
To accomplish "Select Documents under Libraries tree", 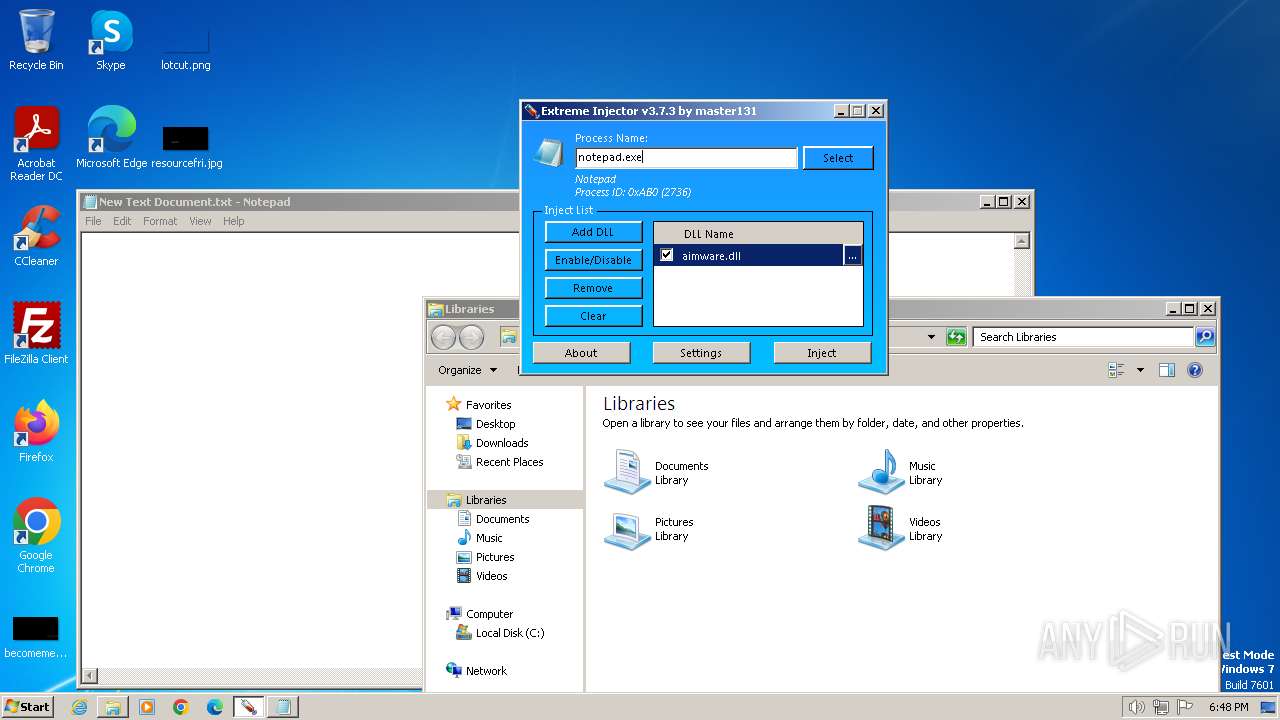I will [x=502, y=519].
